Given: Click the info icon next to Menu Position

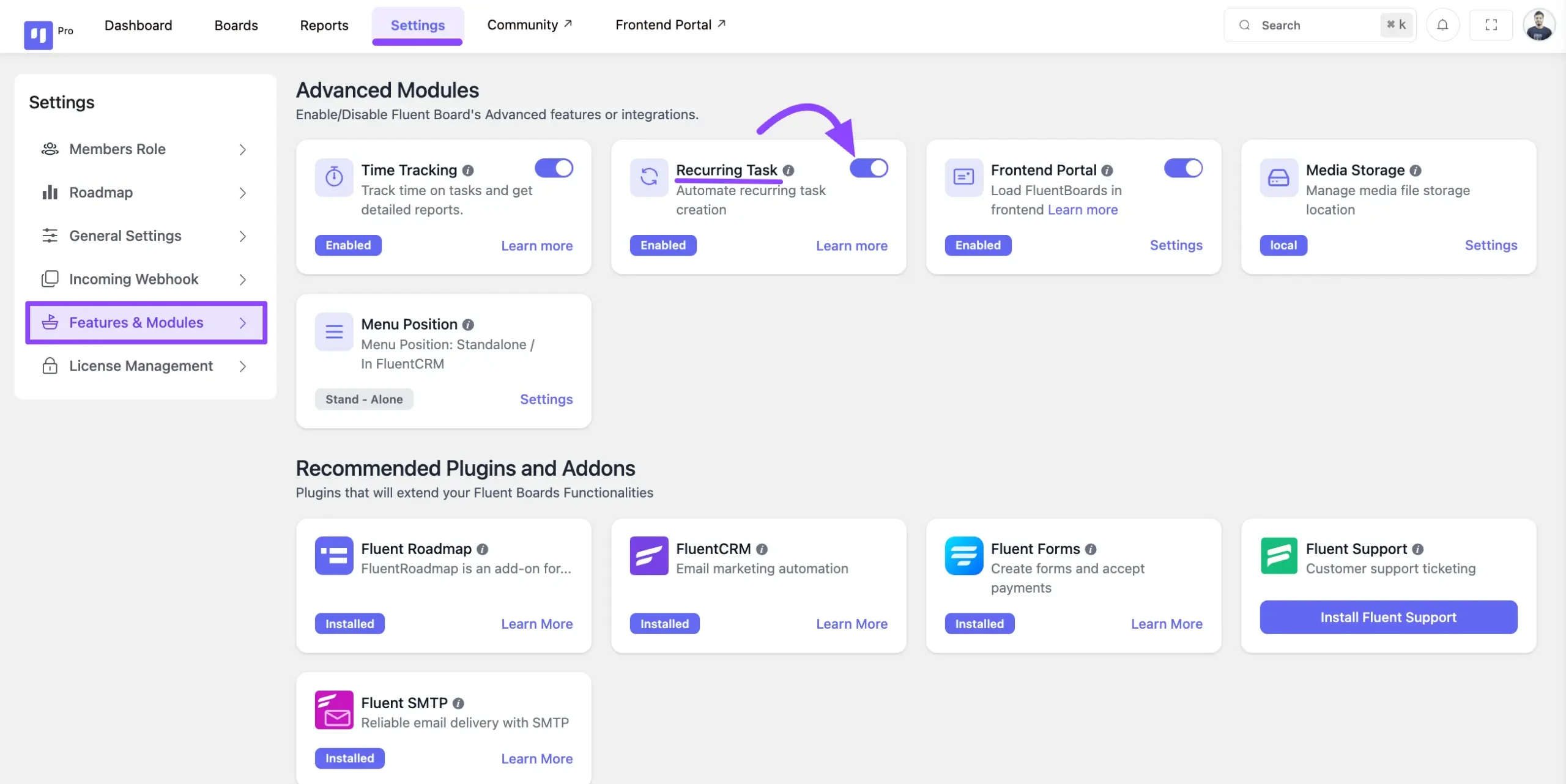Looking at the screenshot, I should coord(468,325).
